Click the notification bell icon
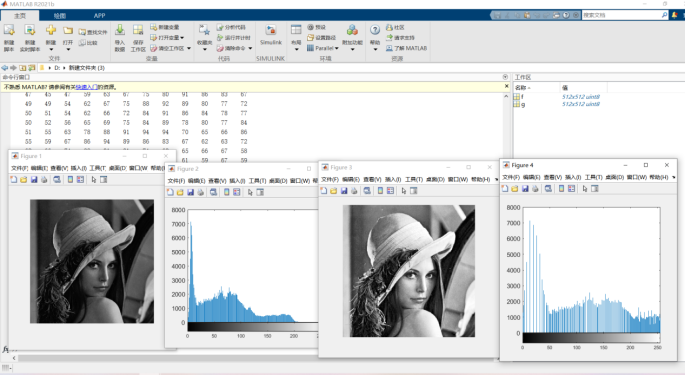Screen dimensions: 686x375 (675, 15)
